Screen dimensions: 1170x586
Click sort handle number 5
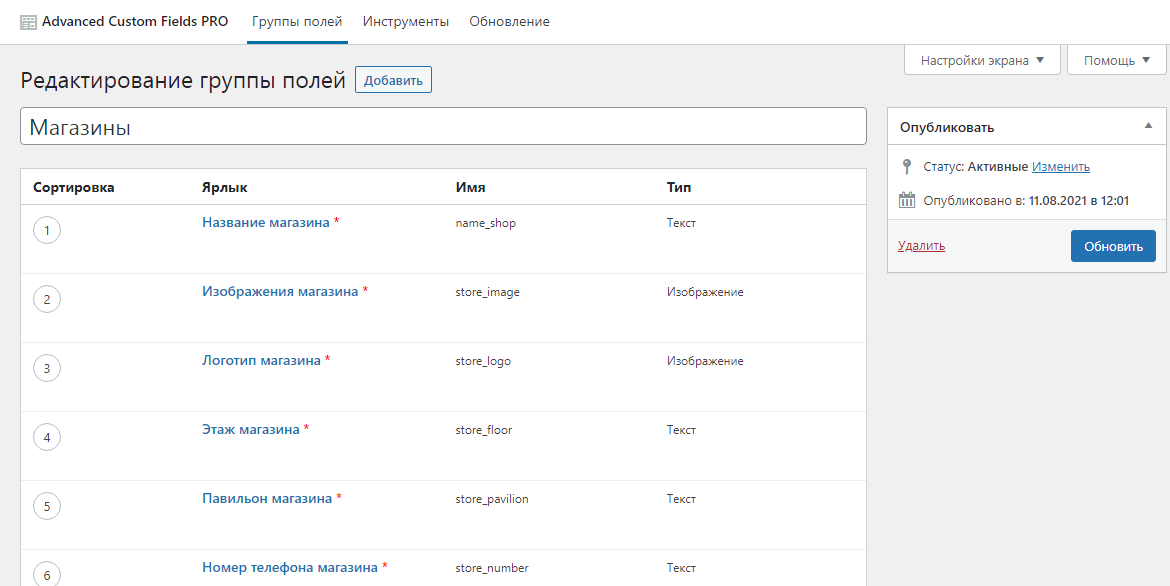(x=47, y=506)
